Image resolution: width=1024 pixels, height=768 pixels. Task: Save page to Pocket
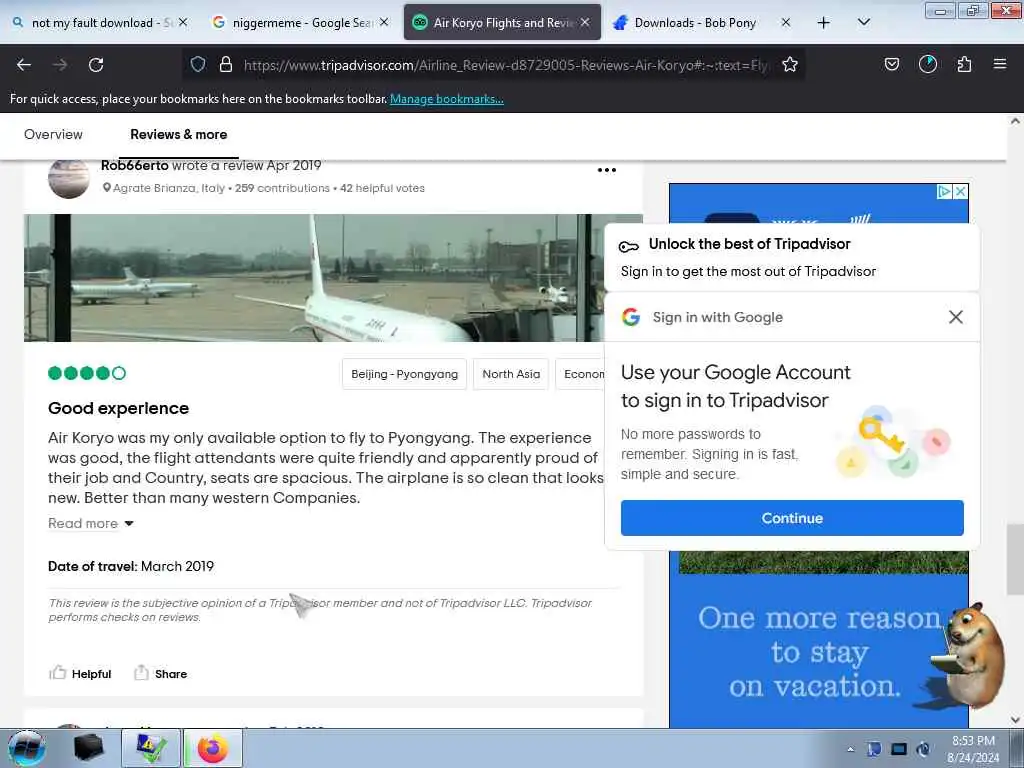(891, 64)
